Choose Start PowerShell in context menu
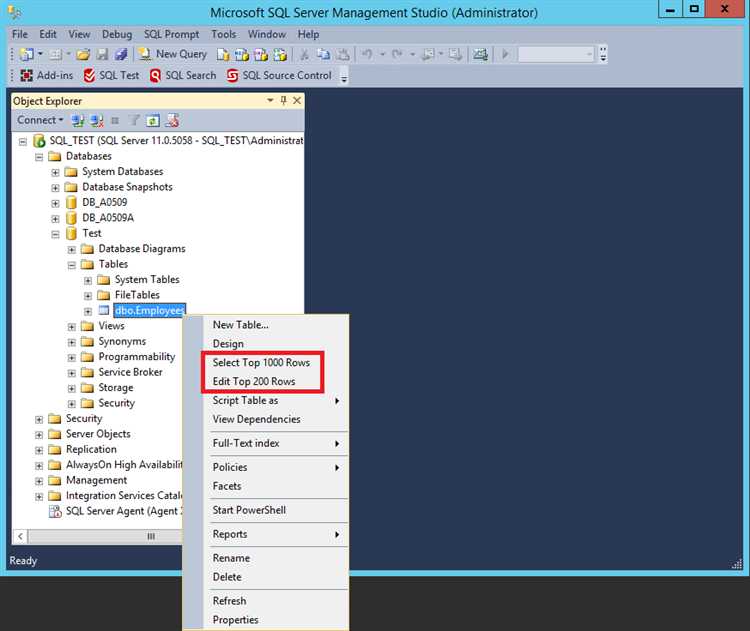Viewport: 750px width, 631px height. coord(249,510)
